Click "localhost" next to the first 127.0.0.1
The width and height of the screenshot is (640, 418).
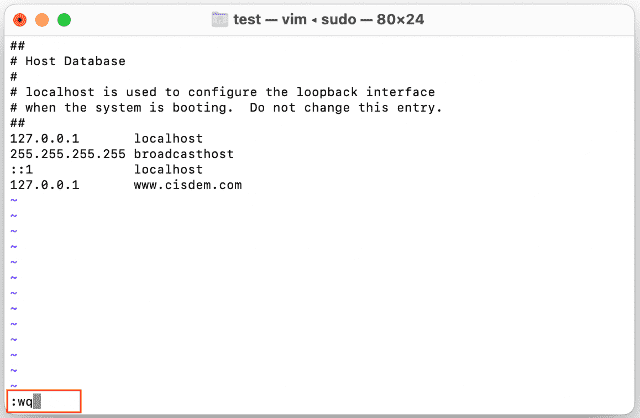click(x=168, y=139)
